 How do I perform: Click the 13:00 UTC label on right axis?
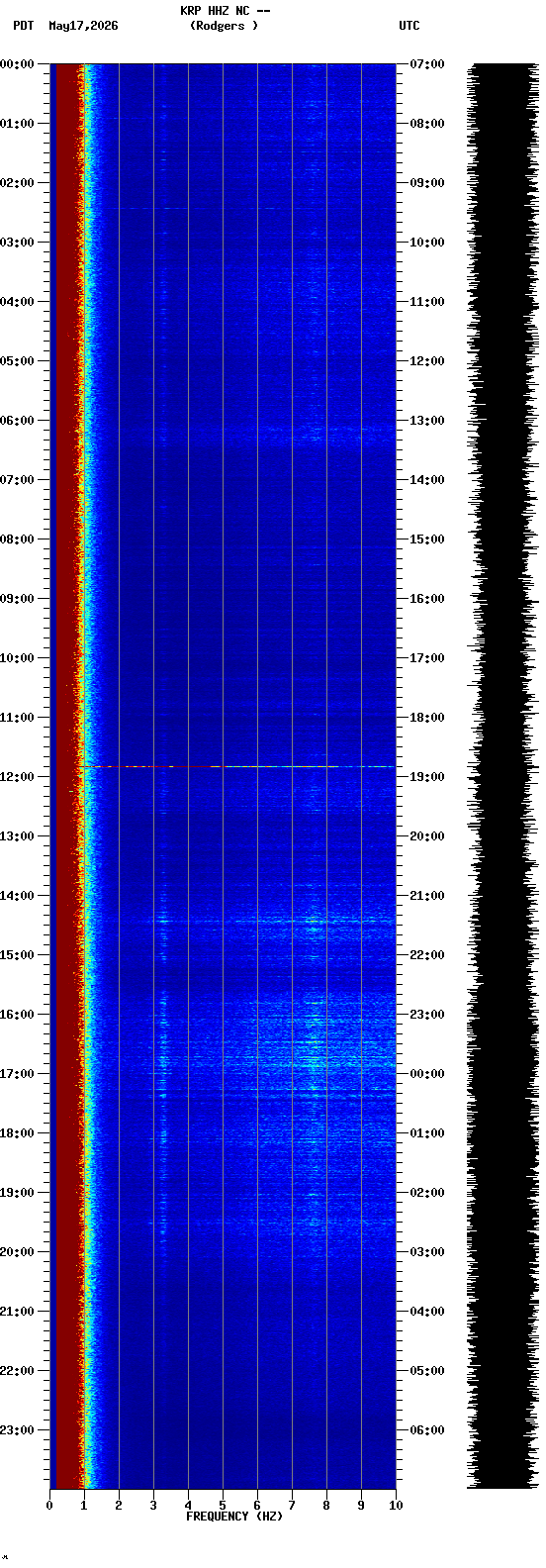click(427, 421)
